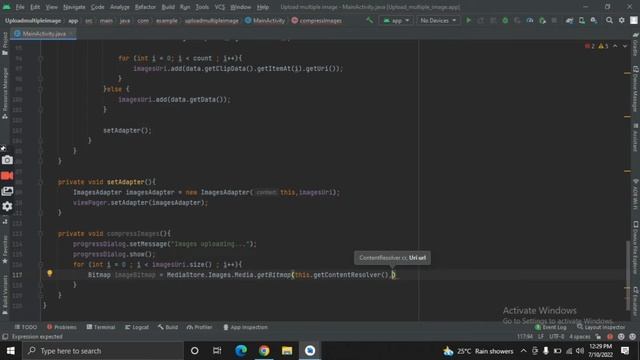Click the 117:94 cursor position in status bar
The image size is (640, 360).
point(525,337)
